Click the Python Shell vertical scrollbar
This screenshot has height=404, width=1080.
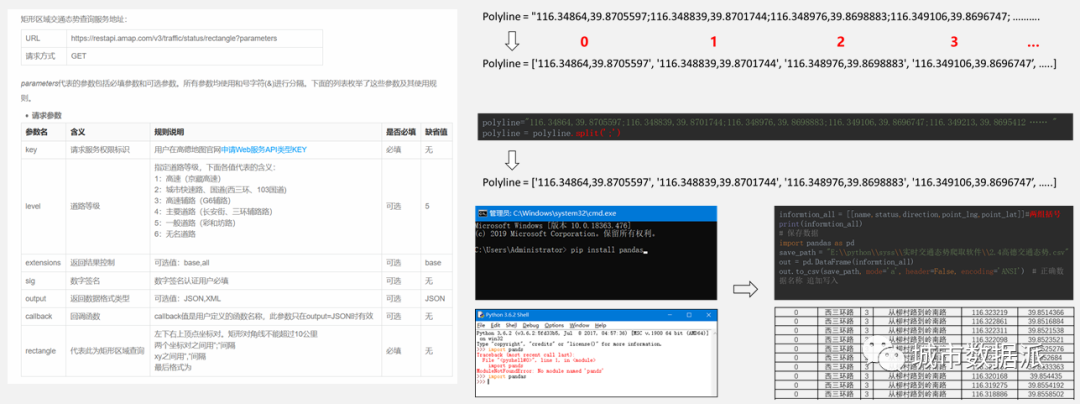click(714, 363)
